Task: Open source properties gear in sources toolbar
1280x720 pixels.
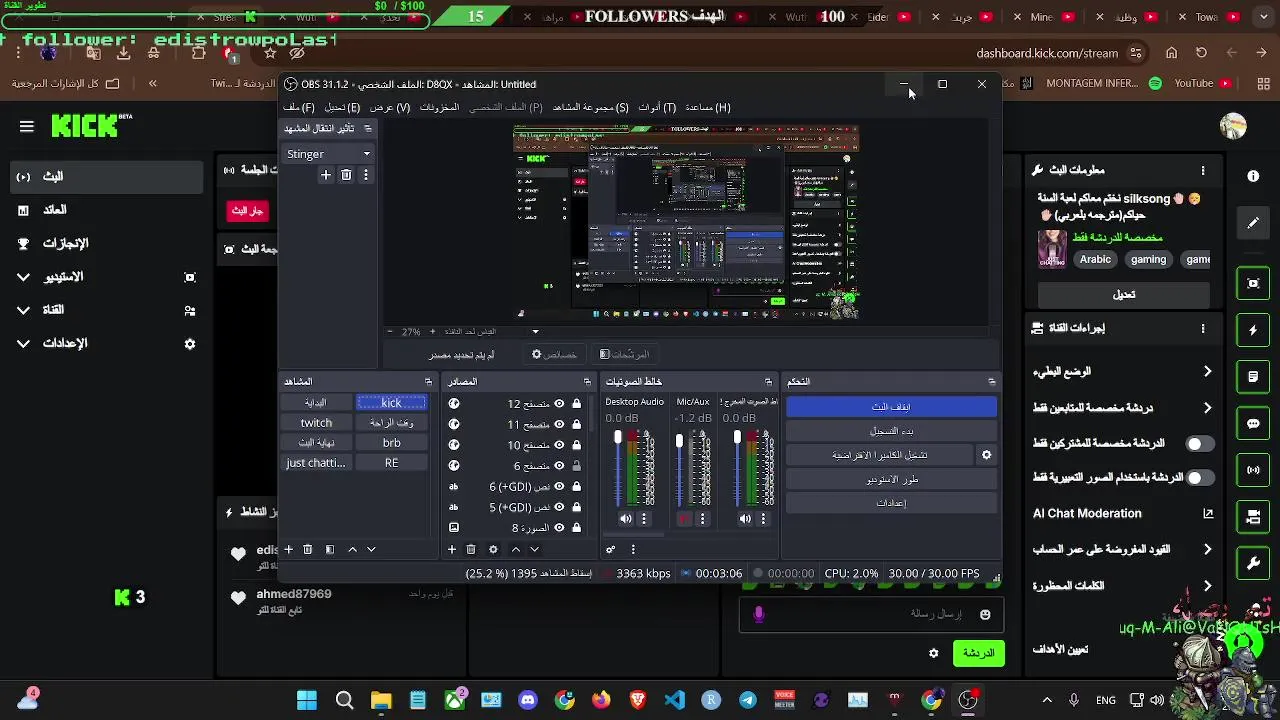Action: click(493, 549)
